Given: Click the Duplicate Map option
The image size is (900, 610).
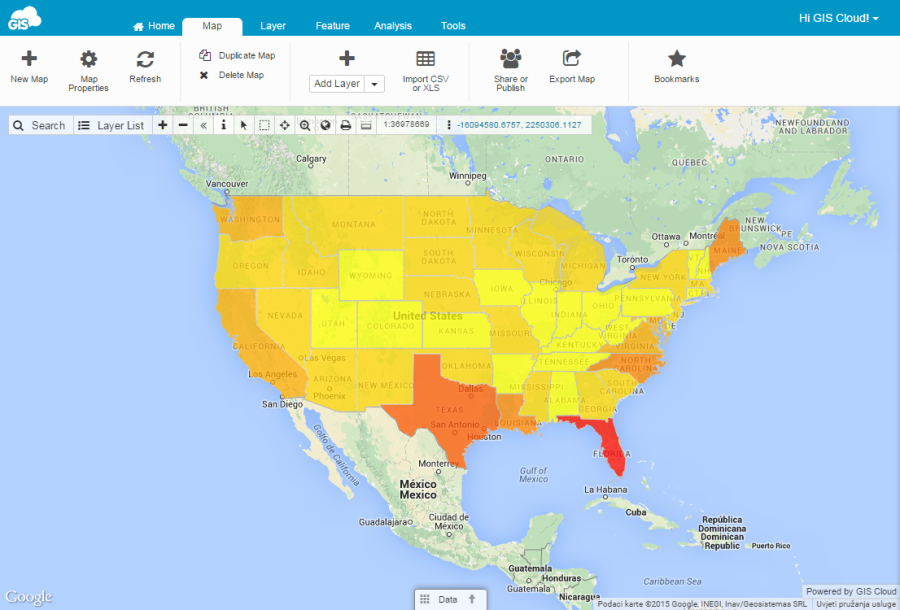Looking at the screenshot, I should coord(237,55).
